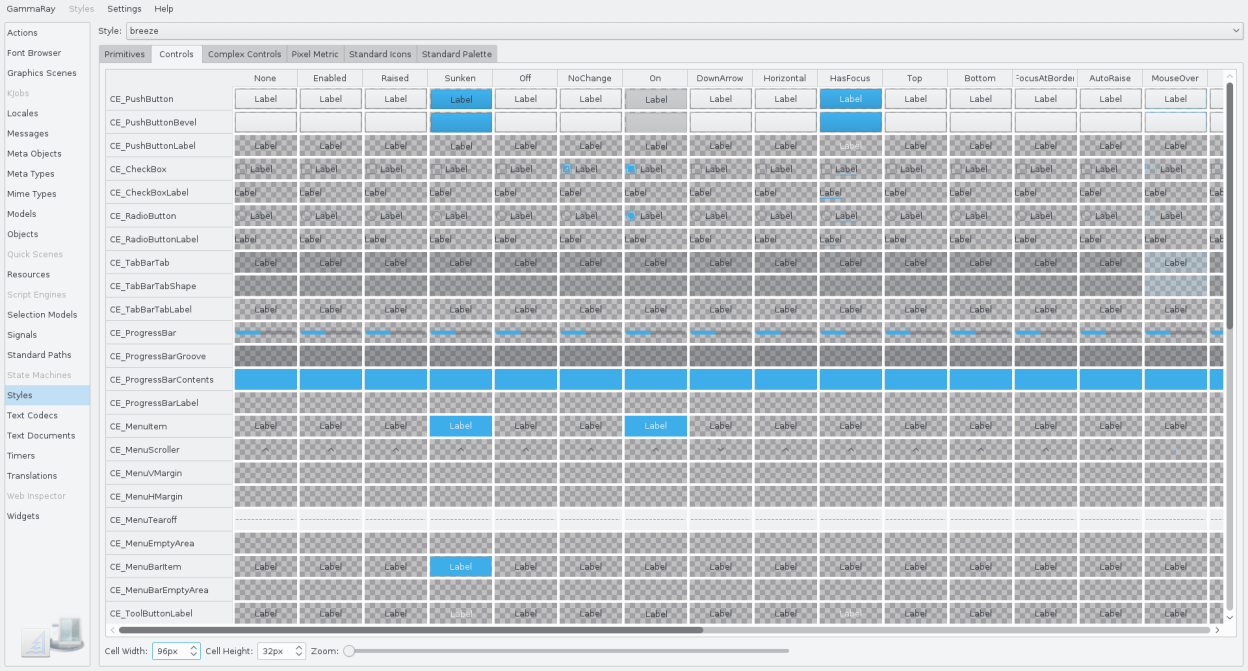Select Widgets in the left sidebar

click(x=23, y=516)
